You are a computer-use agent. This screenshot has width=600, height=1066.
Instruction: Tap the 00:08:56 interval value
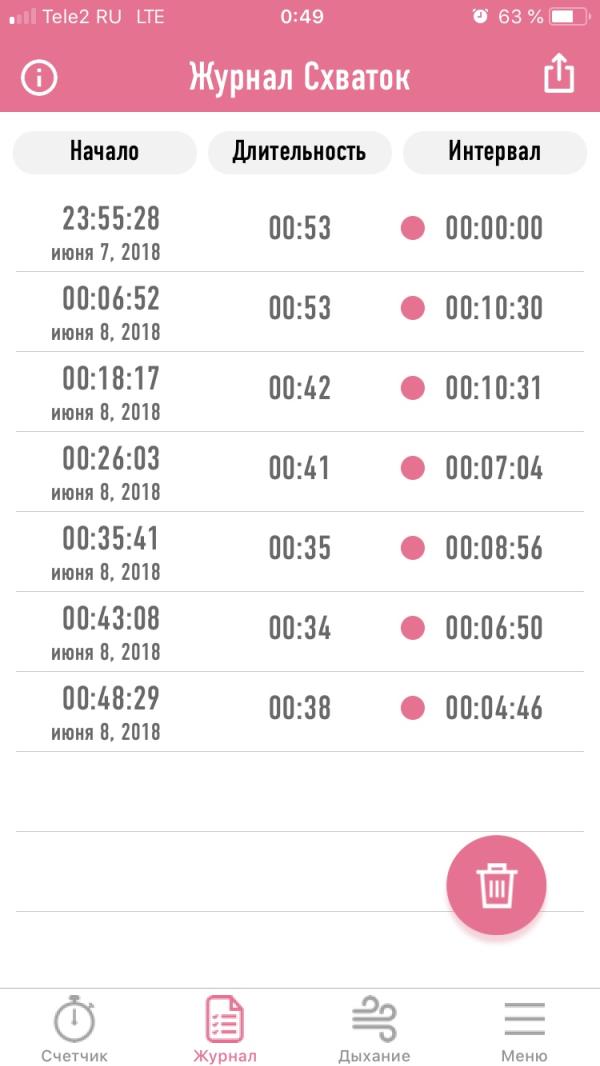click(x=494, y=549)
